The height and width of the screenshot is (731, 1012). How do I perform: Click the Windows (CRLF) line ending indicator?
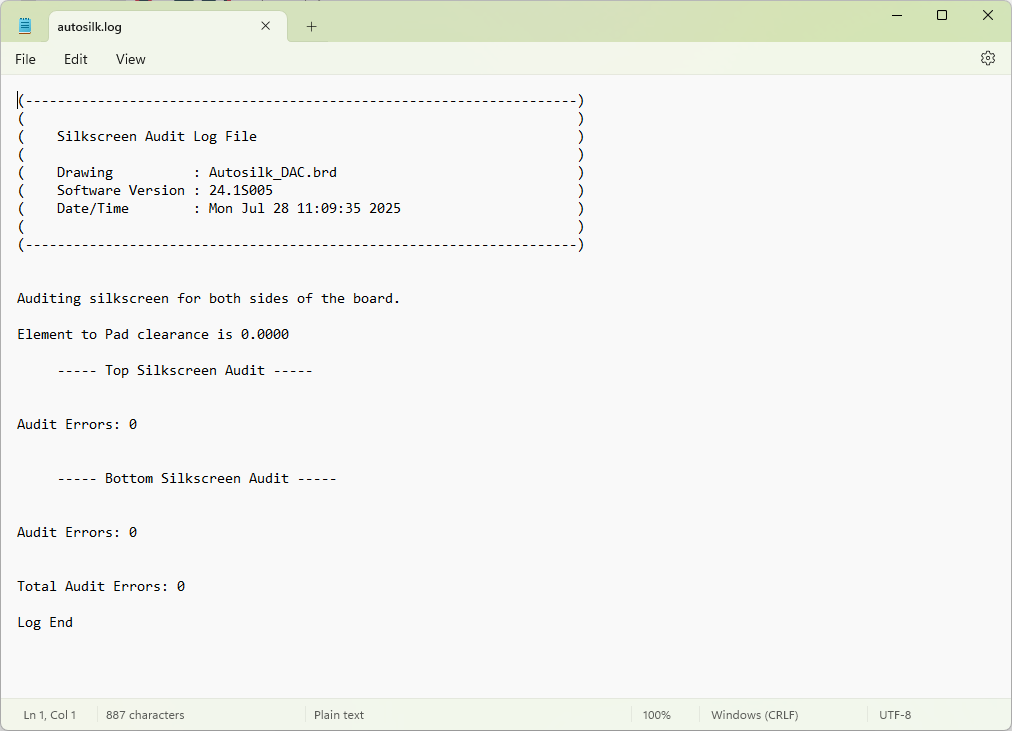tap(754, 715)
